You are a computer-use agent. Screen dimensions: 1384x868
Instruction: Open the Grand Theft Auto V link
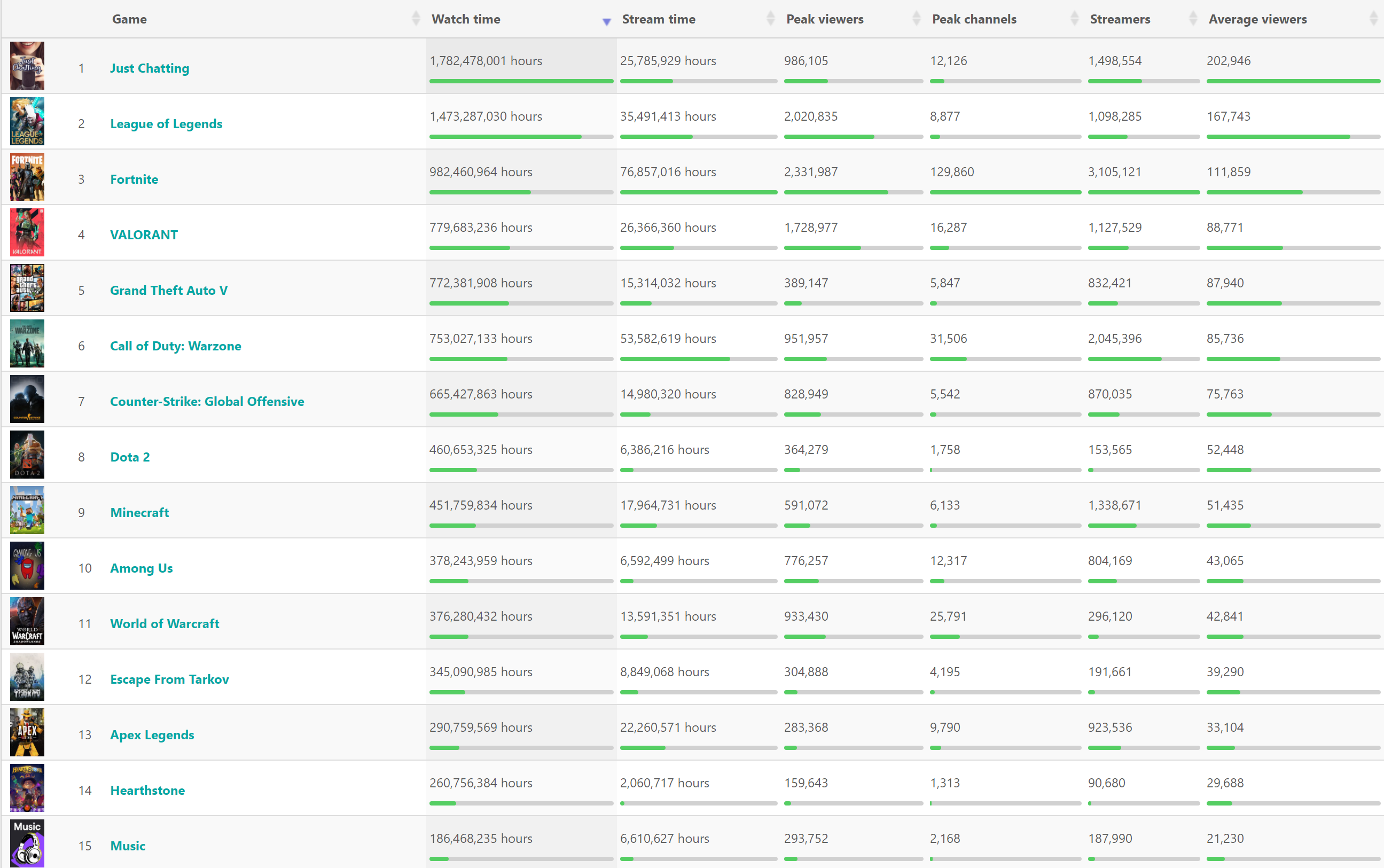pos(169,291)
